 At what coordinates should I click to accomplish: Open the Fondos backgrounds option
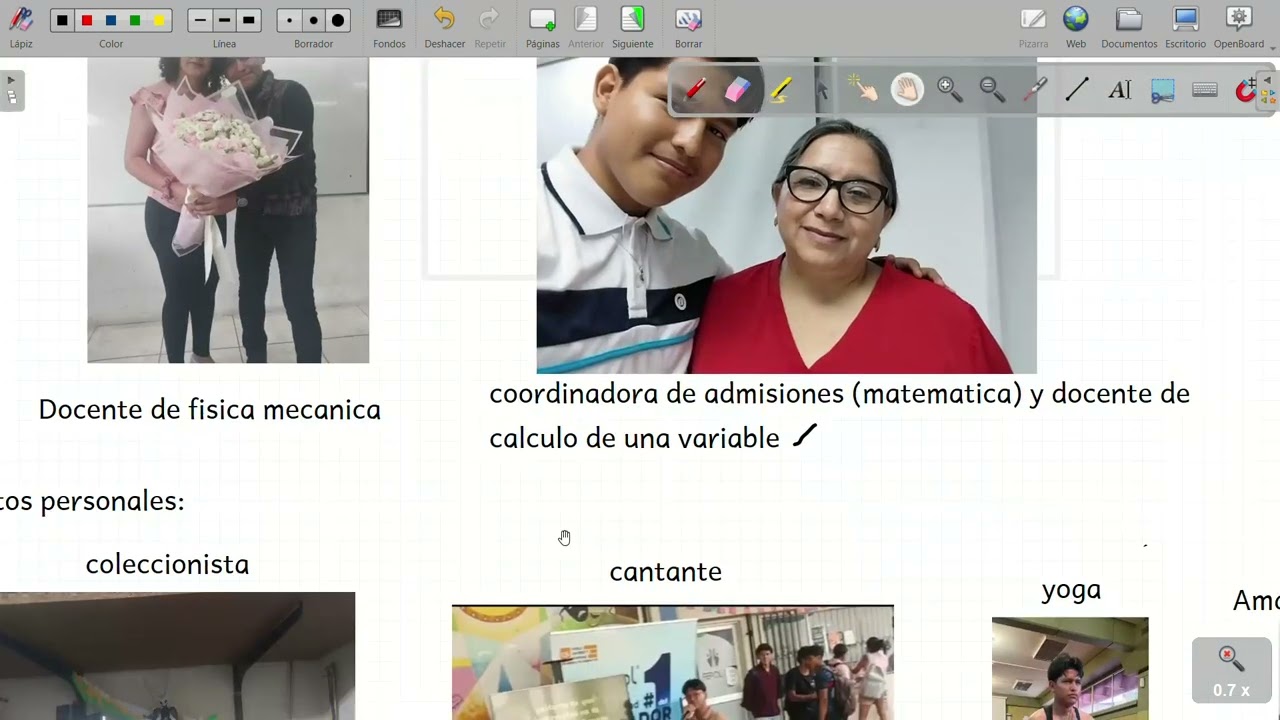[389, 26]
